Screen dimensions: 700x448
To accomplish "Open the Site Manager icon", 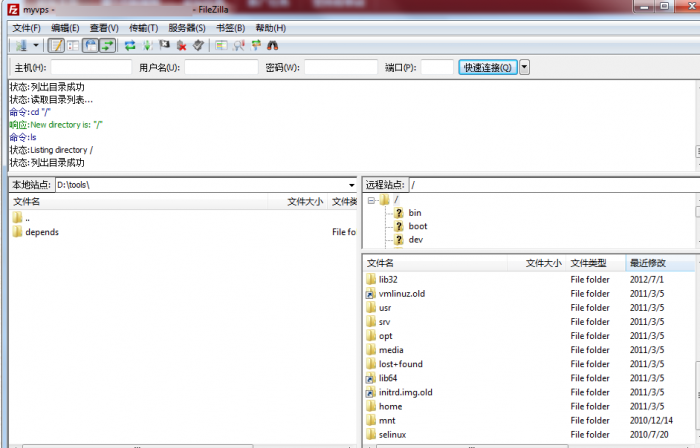I will pyautogui.click(x=21, y=46).
